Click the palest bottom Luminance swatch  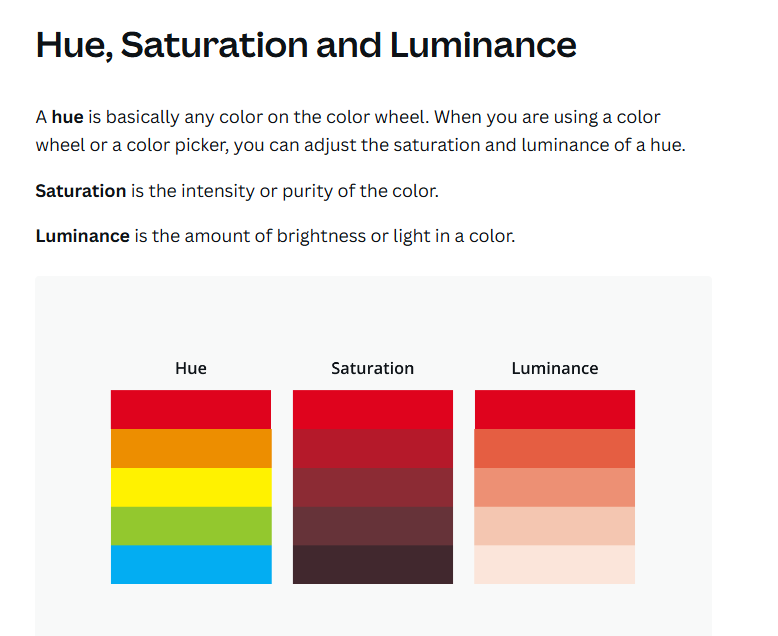(x=555, y=565)
